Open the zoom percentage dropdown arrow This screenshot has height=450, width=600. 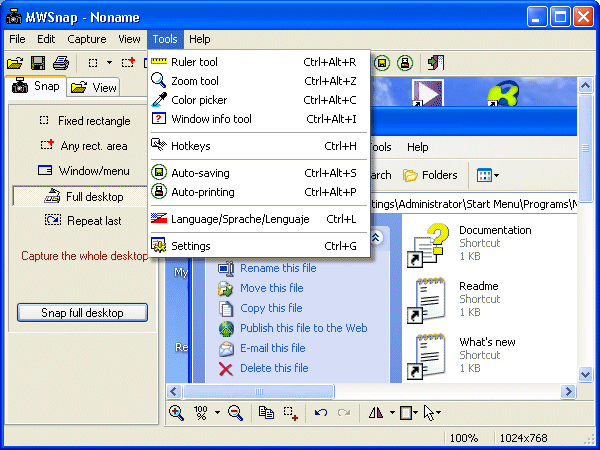[217, 412]
